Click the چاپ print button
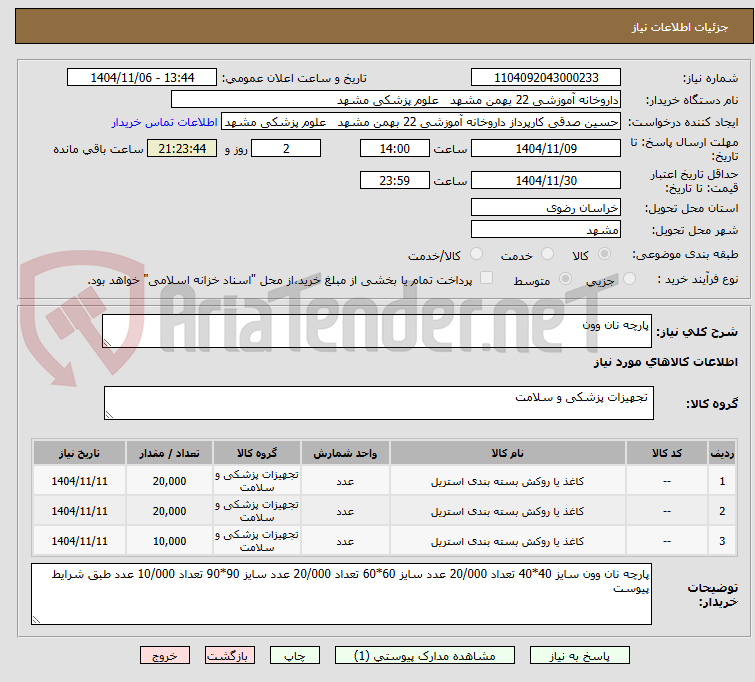The height and width of the screenshot is (682, 755). pos(295,656)
